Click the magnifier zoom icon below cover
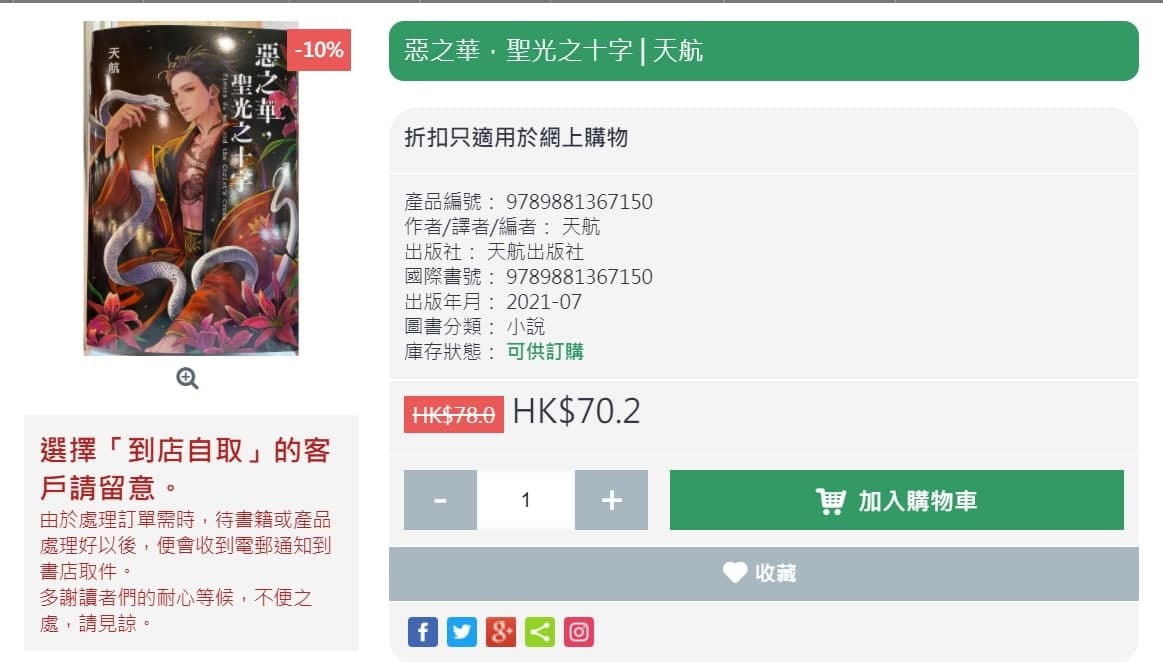Image resolution: width=1163 pixels, height=662 pixels. pyautogui.click(x=187, y=379)
